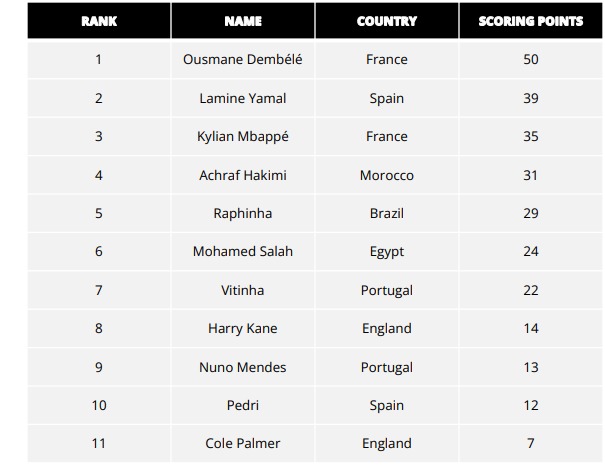
Task: Select the Lamine Yamal name cell
Action: (x=243, y=98)
